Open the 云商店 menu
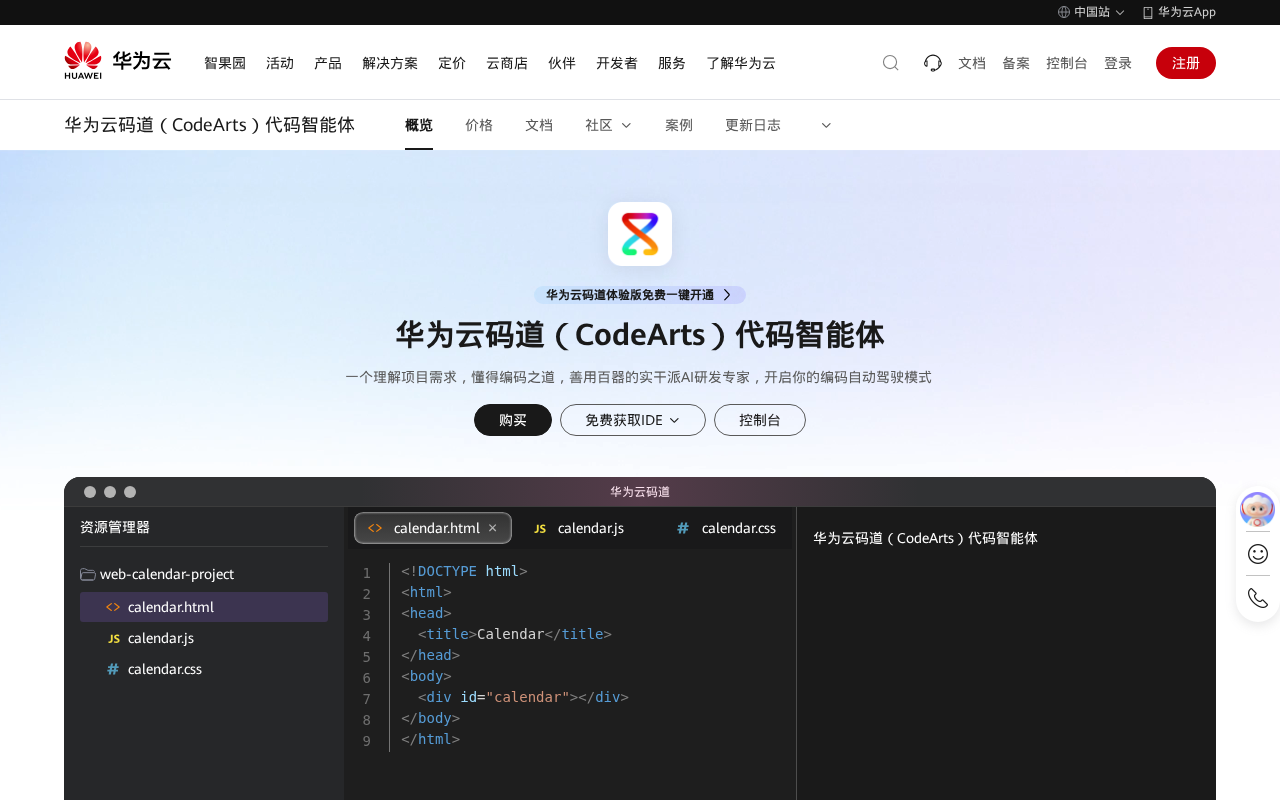Image resolution: width=1280 pixels, height=800 pixels. pyautogui.click(x=507, y=63)
